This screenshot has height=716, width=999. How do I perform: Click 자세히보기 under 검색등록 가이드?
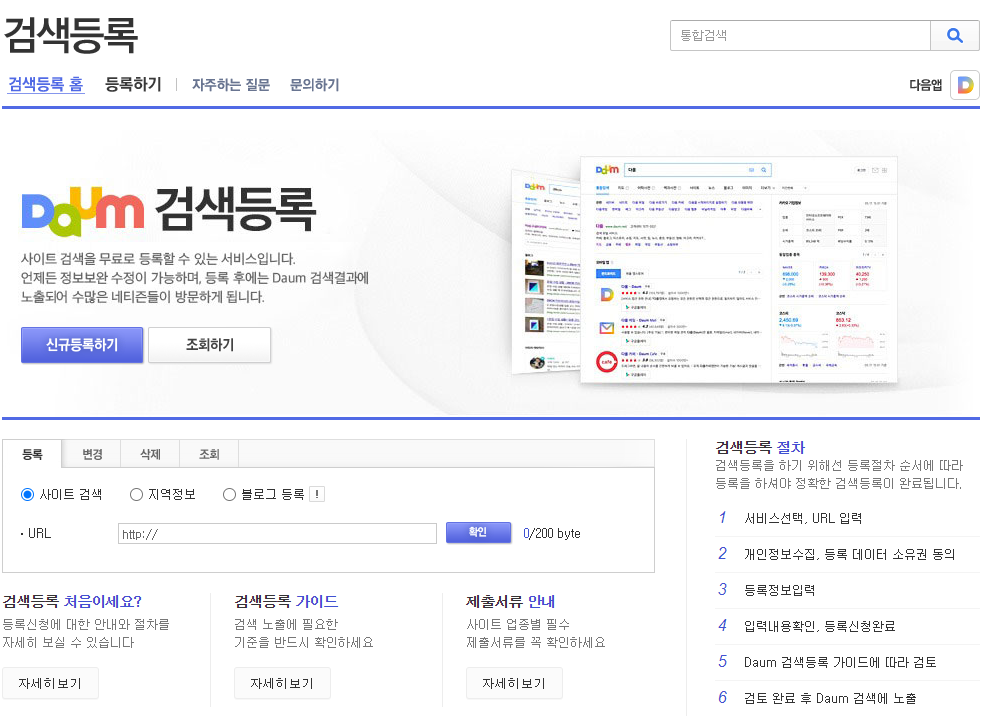pos(282,684)
